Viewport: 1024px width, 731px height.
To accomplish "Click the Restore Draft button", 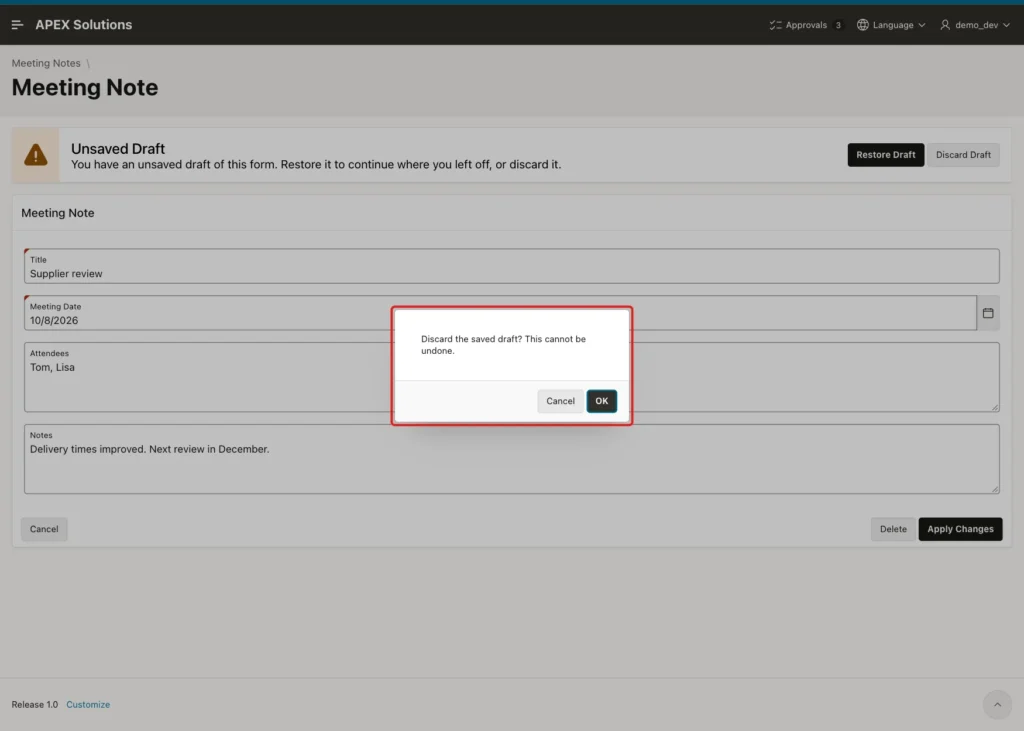I will [886, 155].
